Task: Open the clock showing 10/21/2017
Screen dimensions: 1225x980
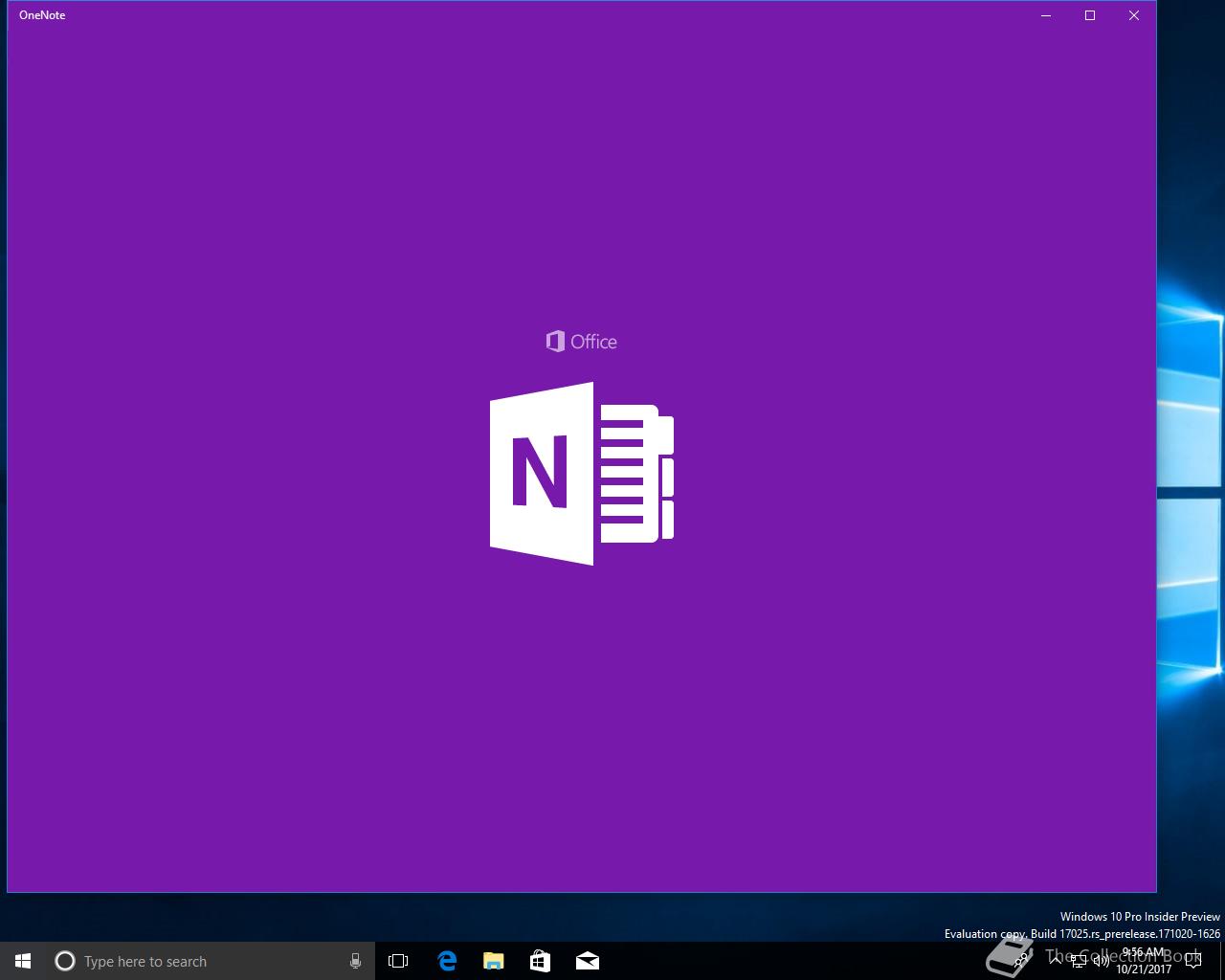Action: 1144,961
